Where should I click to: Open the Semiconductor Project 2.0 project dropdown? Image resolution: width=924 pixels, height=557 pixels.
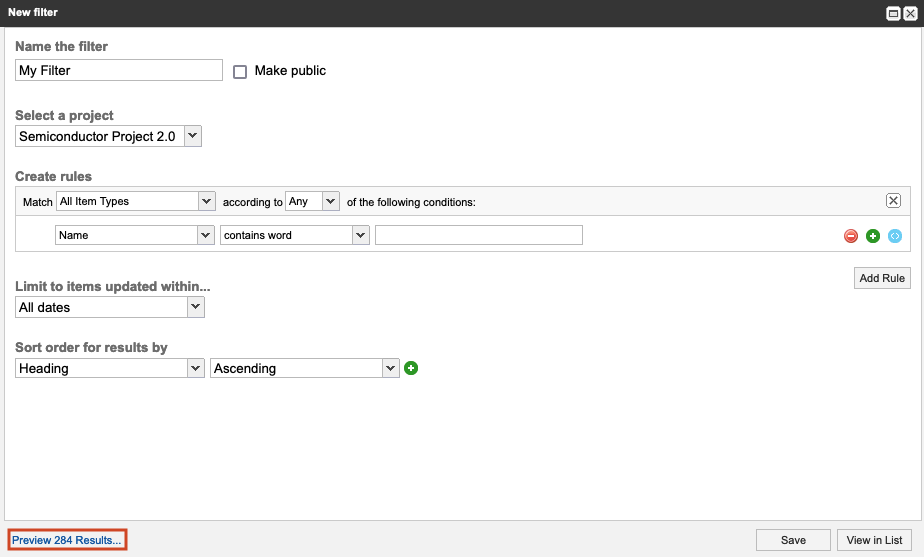[x=109, y=136]
